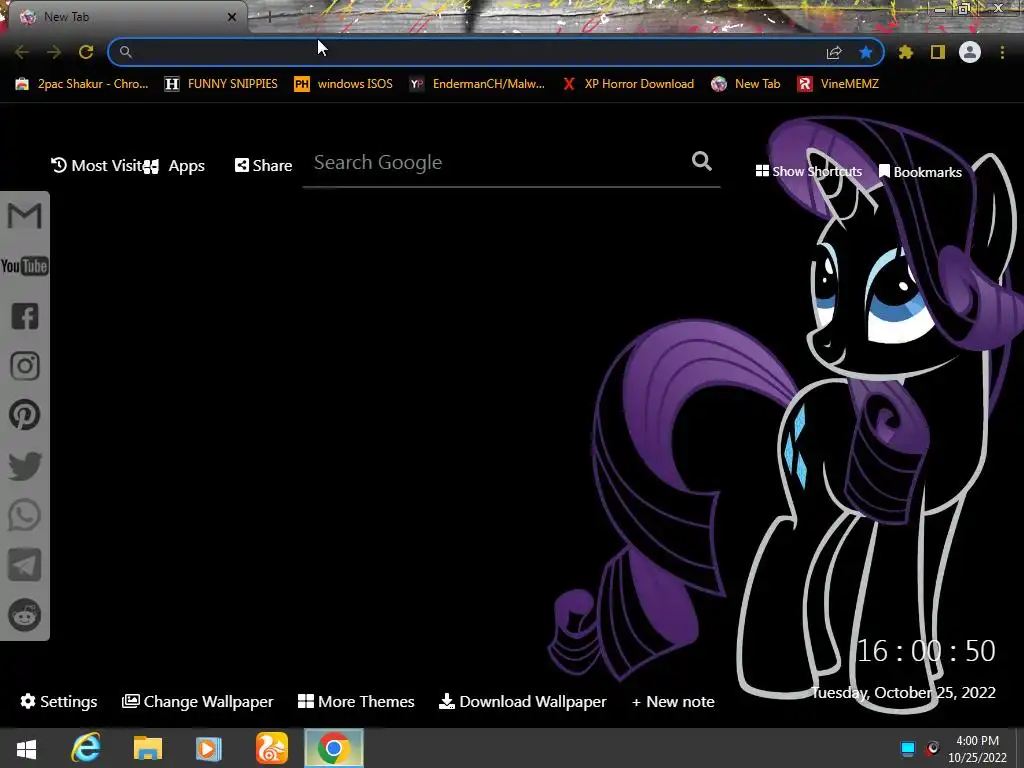Open the media player taskbar icon
Screen dimensions: 1024x768
click(x=209, y=748)
